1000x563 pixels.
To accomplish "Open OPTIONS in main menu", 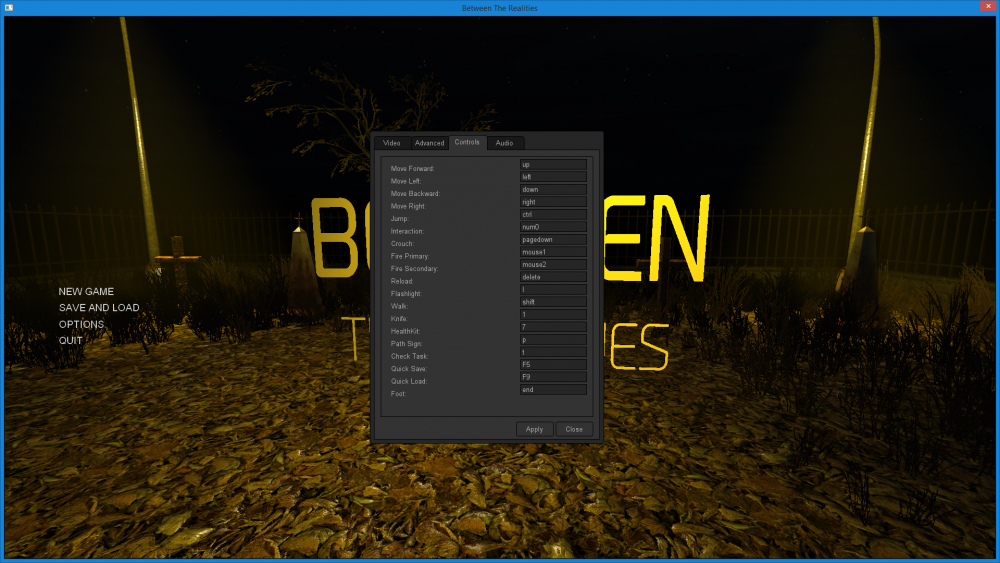I will pos(81,324).
